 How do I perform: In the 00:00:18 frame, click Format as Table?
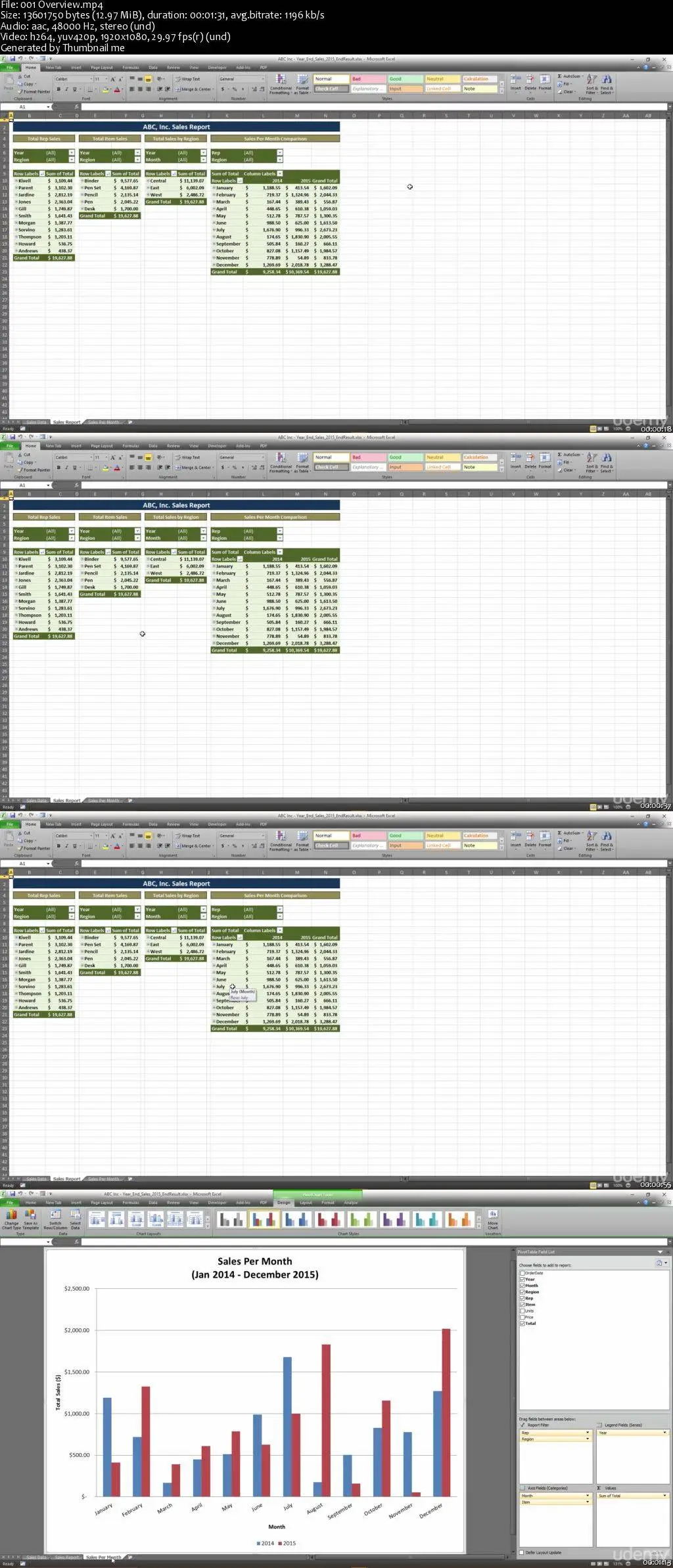302,85
